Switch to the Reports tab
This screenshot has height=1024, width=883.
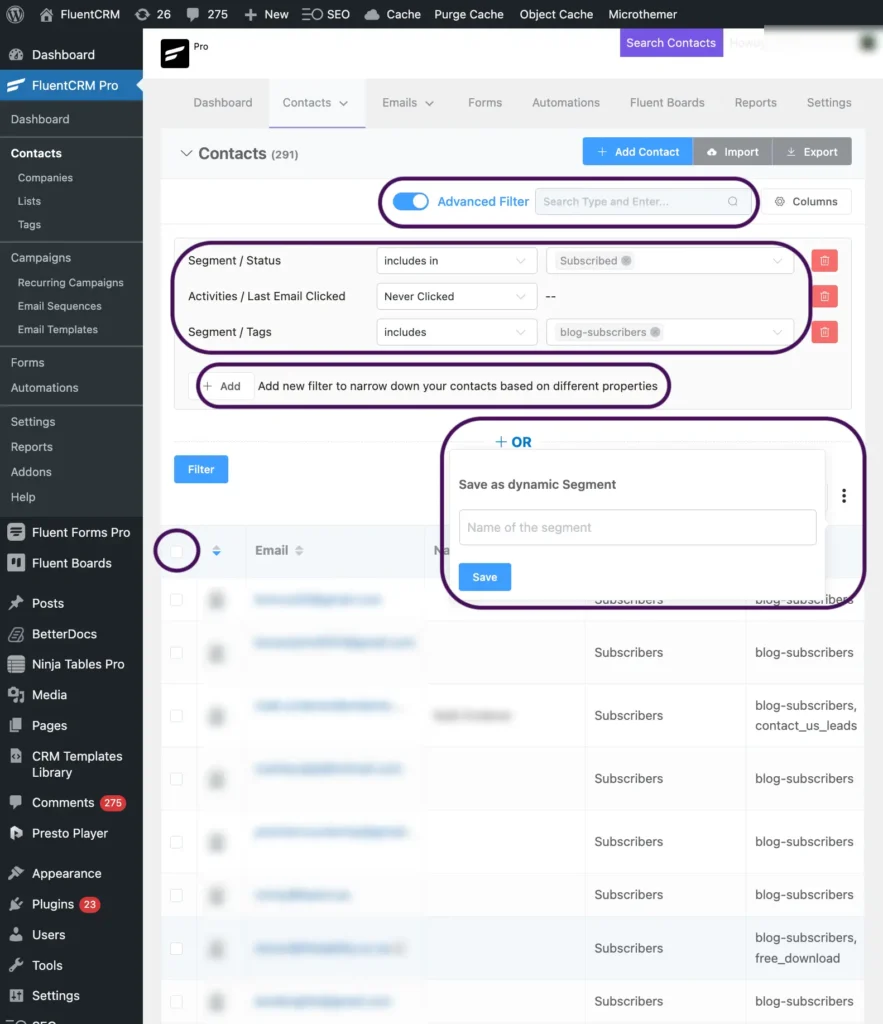756,103
